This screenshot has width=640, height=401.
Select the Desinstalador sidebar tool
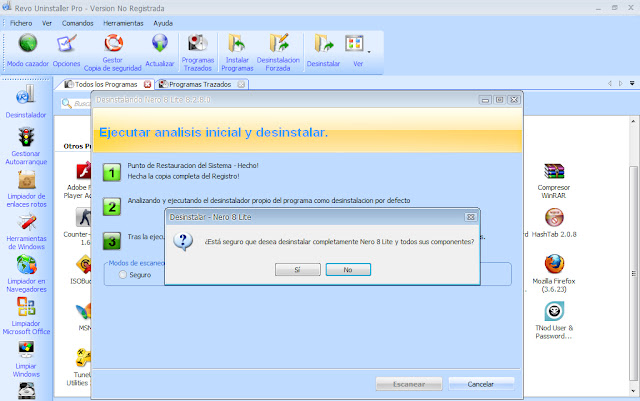tap(26, 101)
